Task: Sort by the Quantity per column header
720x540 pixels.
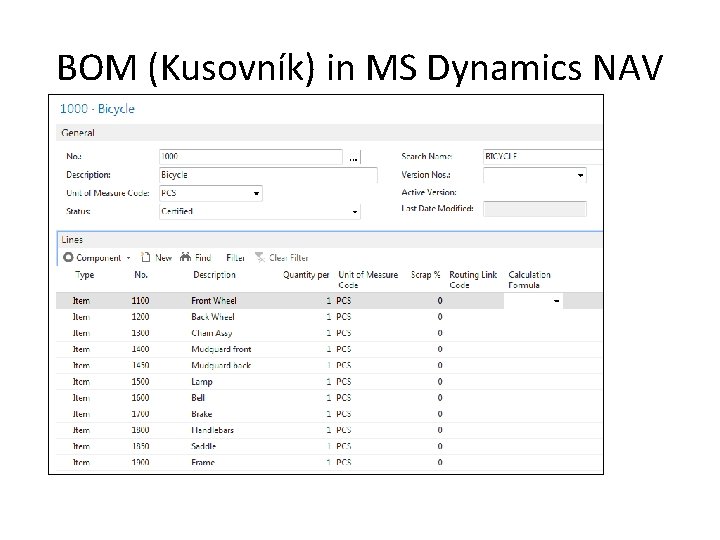Action: (306, 275)
